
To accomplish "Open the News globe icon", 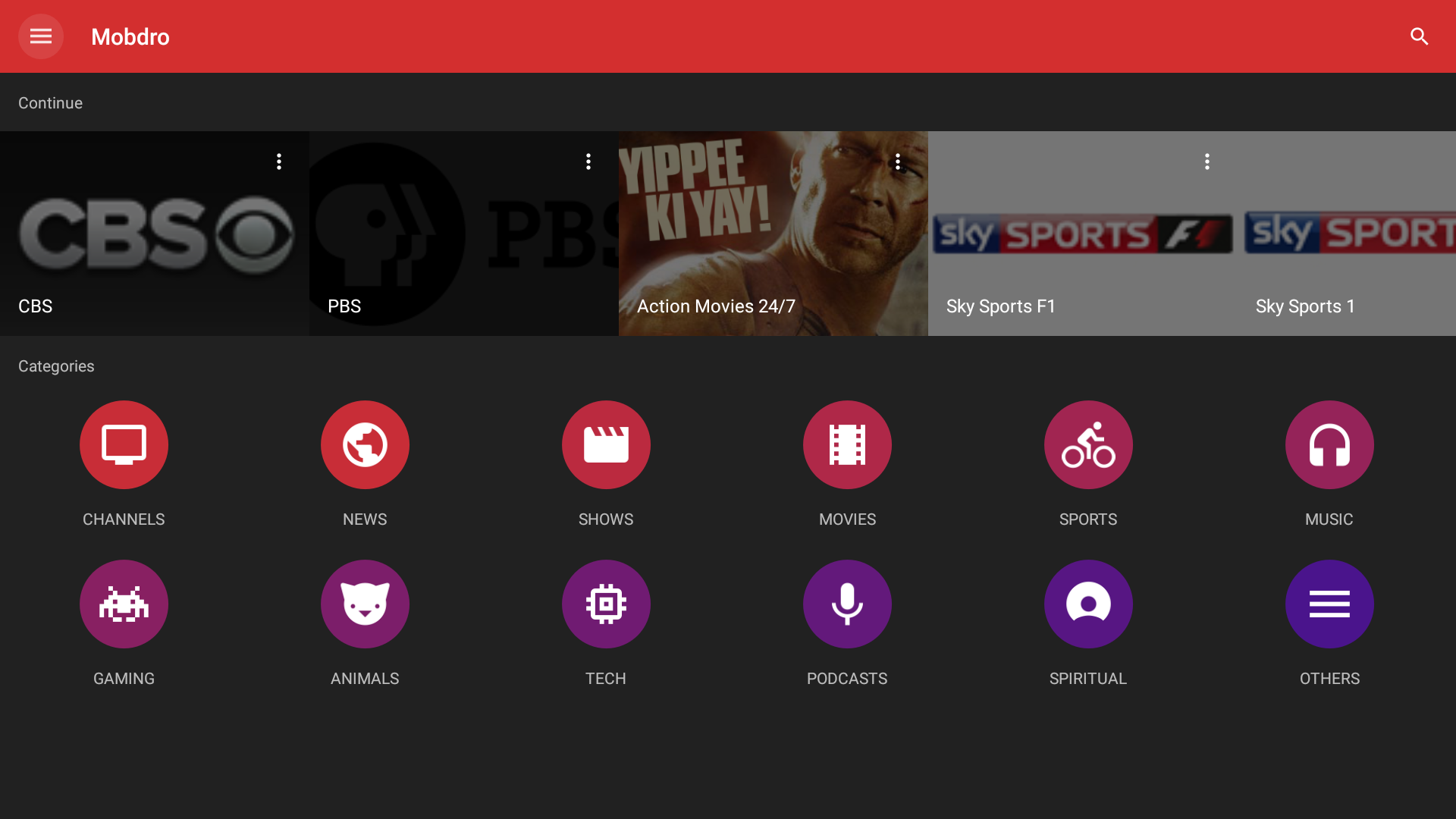I will pos(365,444).
